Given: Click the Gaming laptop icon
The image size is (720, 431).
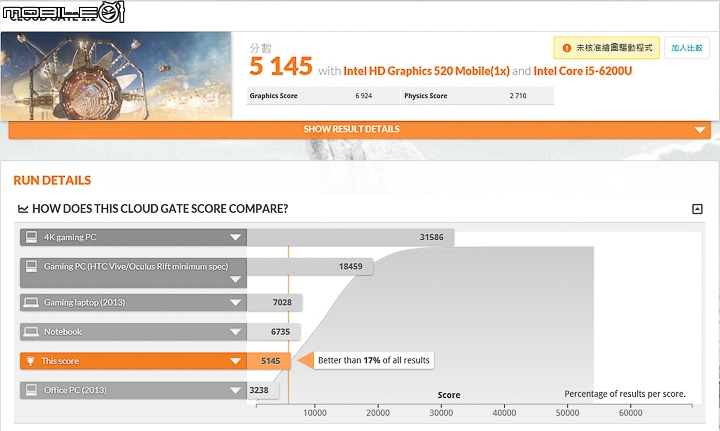Looking at the screenshot, I should coord(31,302).
